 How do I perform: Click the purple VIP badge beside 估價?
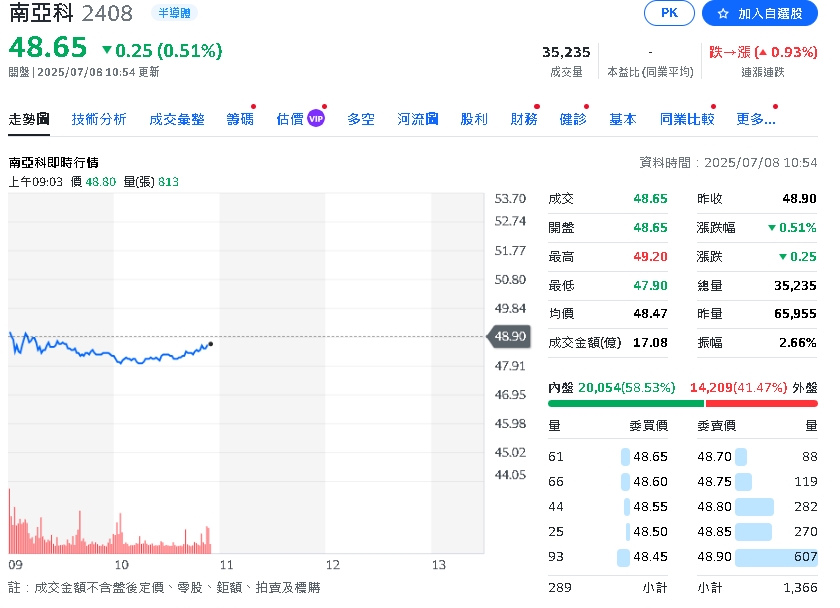(316, 119)
